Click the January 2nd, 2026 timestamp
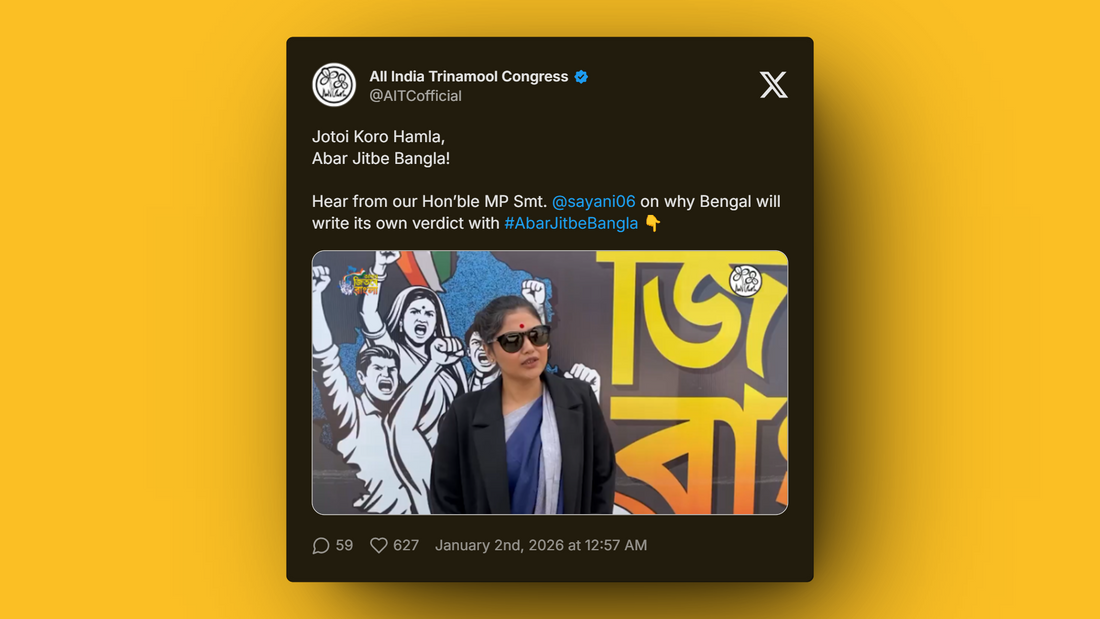 click(x=541, y=545)
